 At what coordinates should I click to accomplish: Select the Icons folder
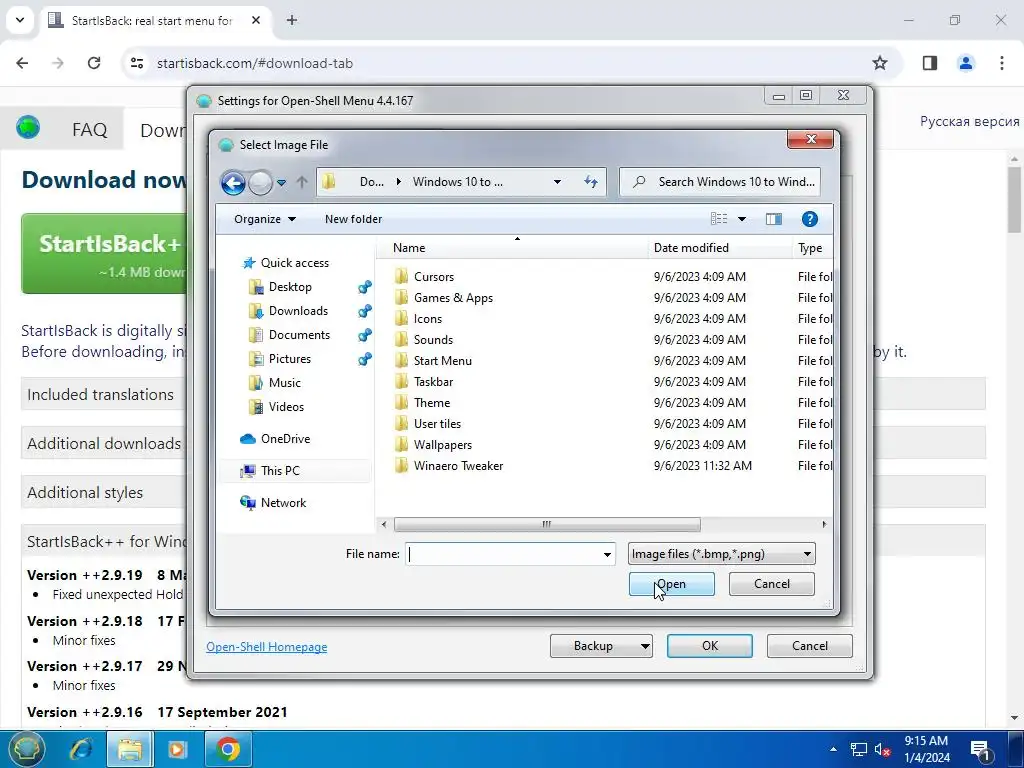(x=428, y=319)
